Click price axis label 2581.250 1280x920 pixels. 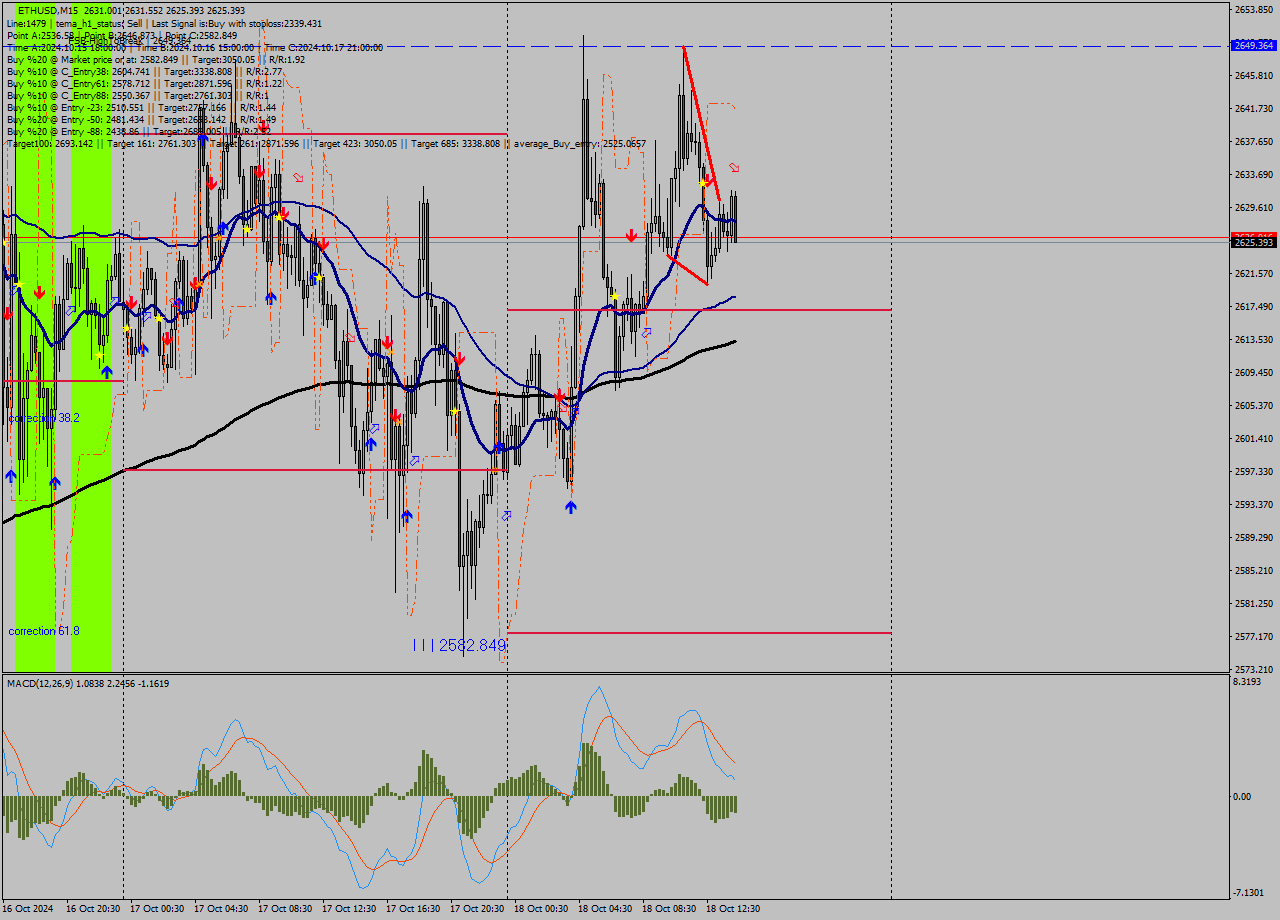[1253, 604]
